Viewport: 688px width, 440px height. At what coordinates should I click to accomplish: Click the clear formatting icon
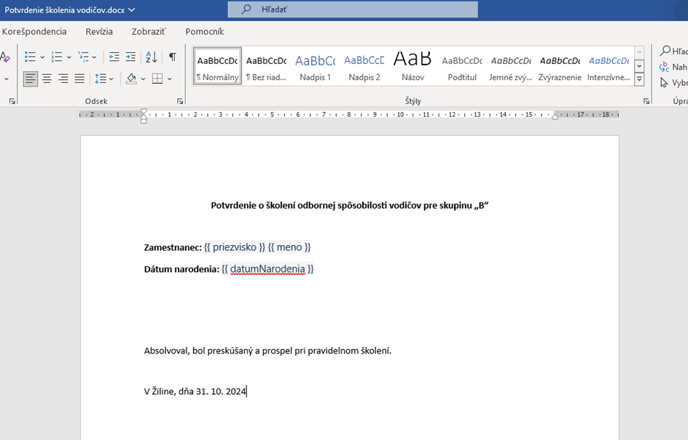(4, 57)
